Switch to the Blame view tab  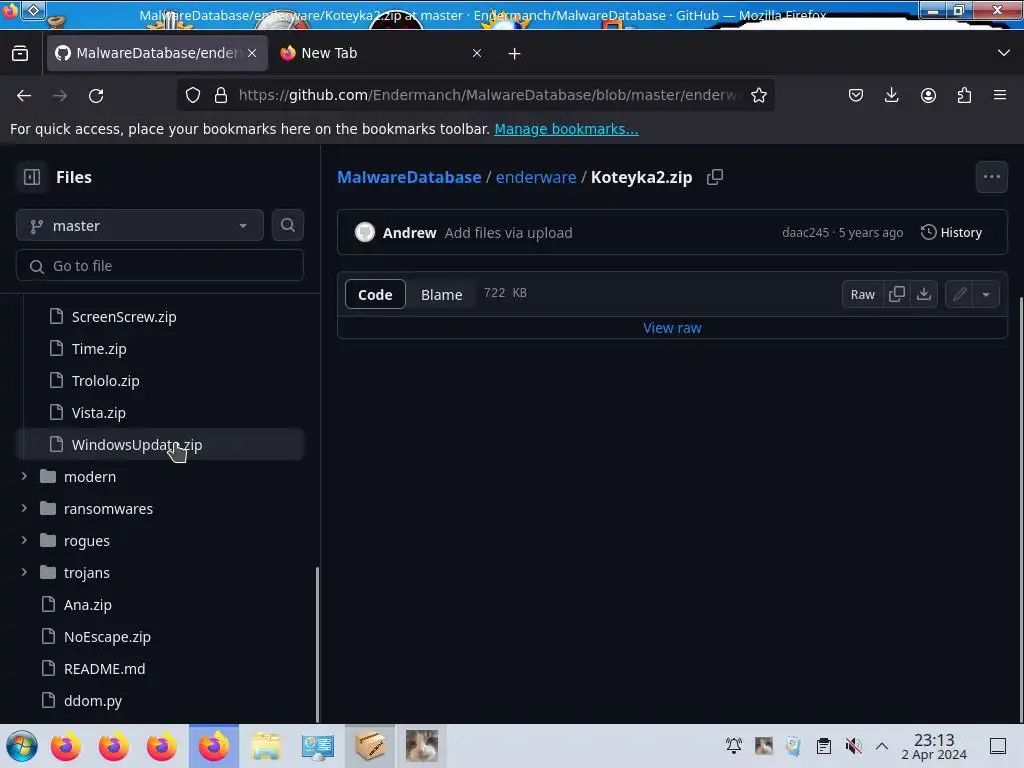441,294
